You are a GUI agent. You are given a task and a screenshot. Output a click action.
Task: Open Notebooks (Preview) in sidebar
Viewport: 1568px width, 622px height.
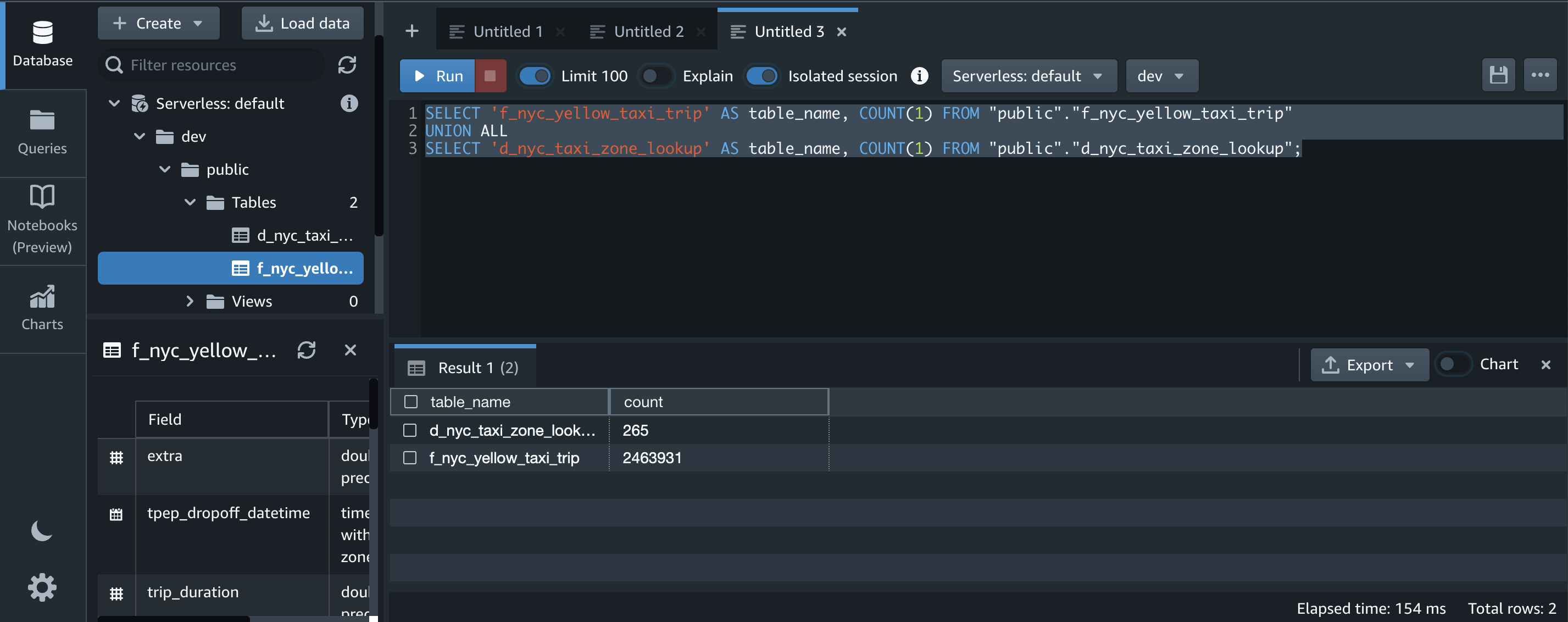tap(42, 219)
